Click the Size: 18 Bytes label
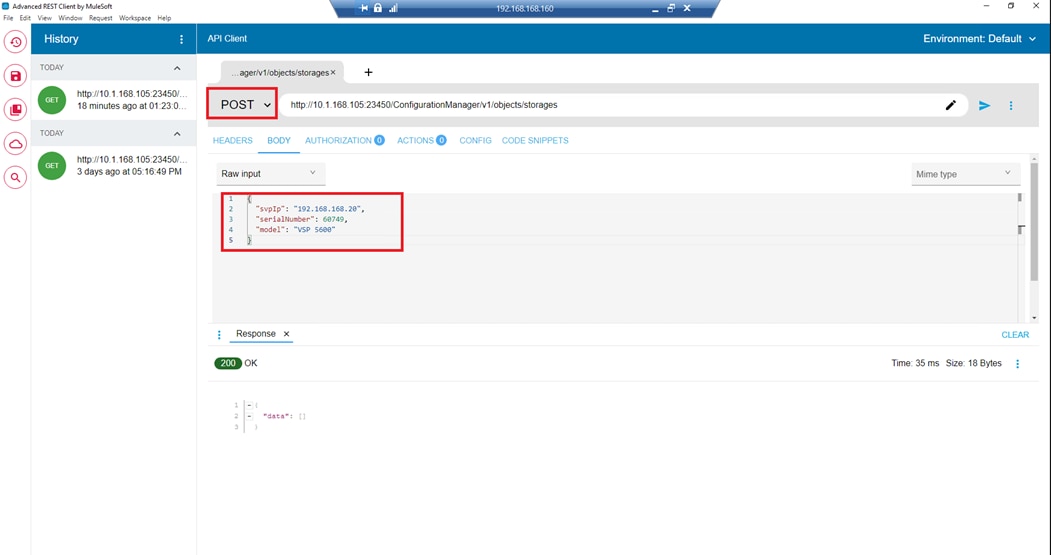Viewport: 1051px width, 555px height. pos(973,363)
